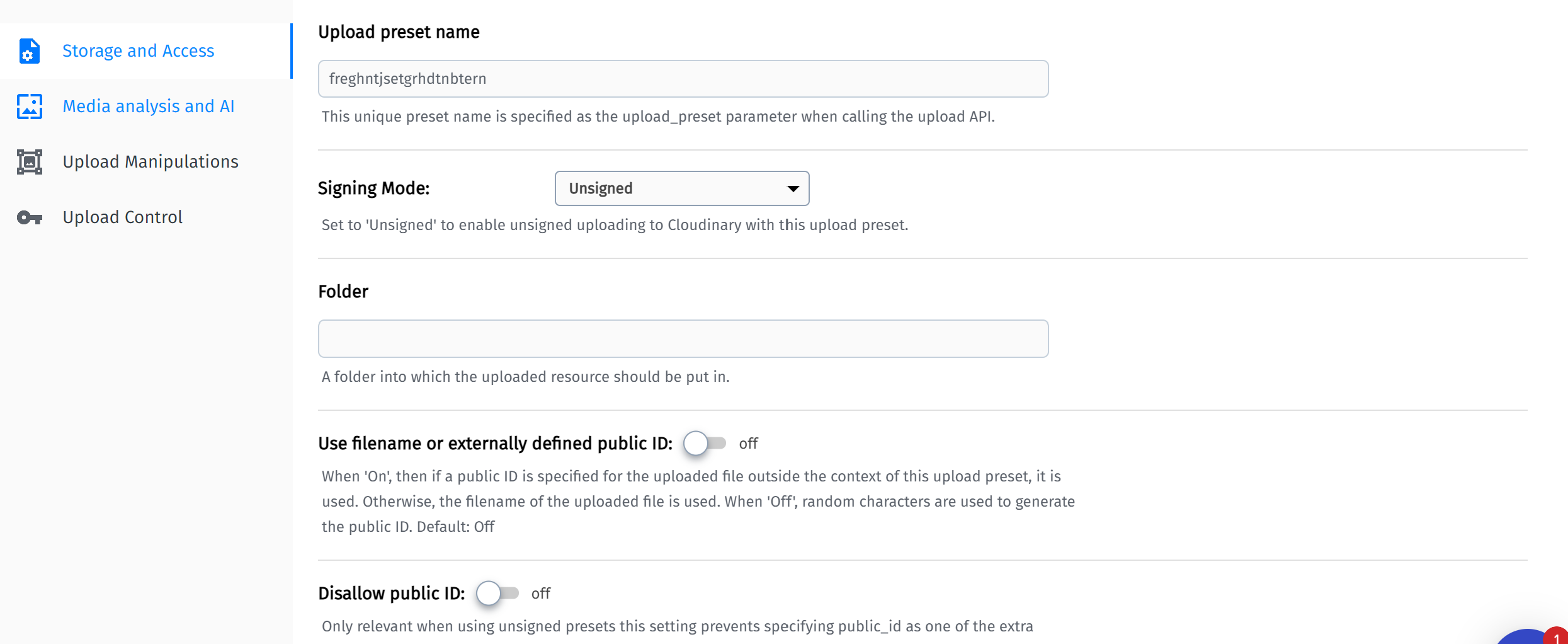This screenshot has height=644, width=1568.
Task: Toggle the Disallow public ID switch
Action: pos(497,594)
